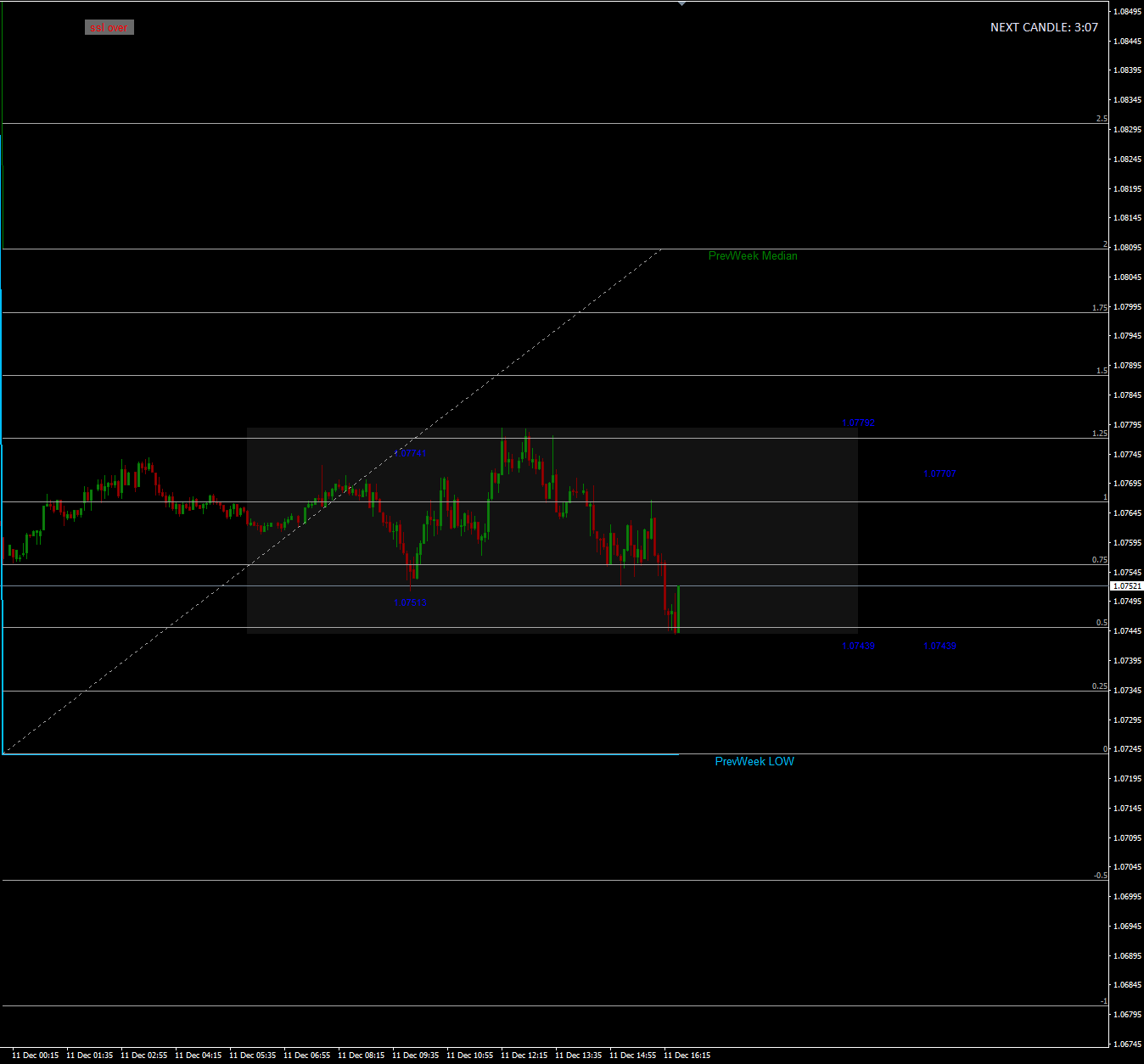The height and width of the screenshot is (1064, 1144).
Task: Click the 1.06745 price scale value
Action: (x=1126, y=1044)
